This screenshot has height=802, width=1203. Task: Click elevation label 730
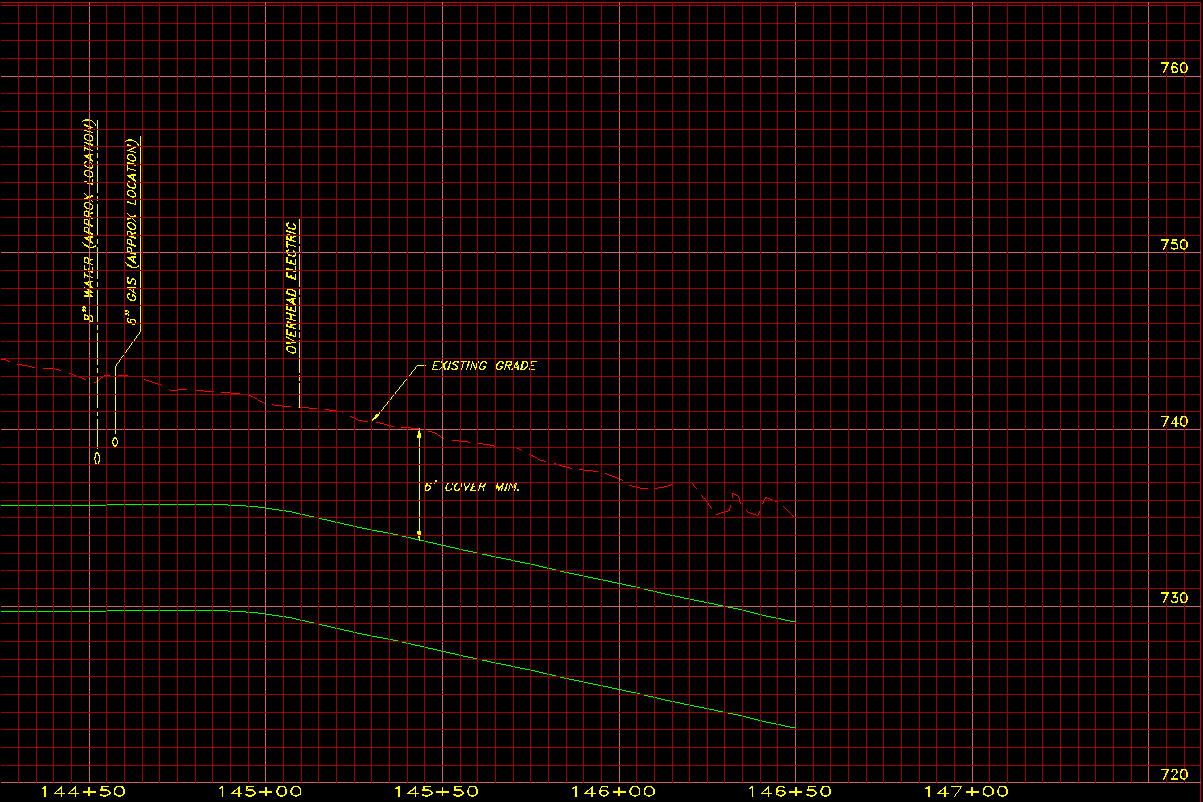[1173, 598]
